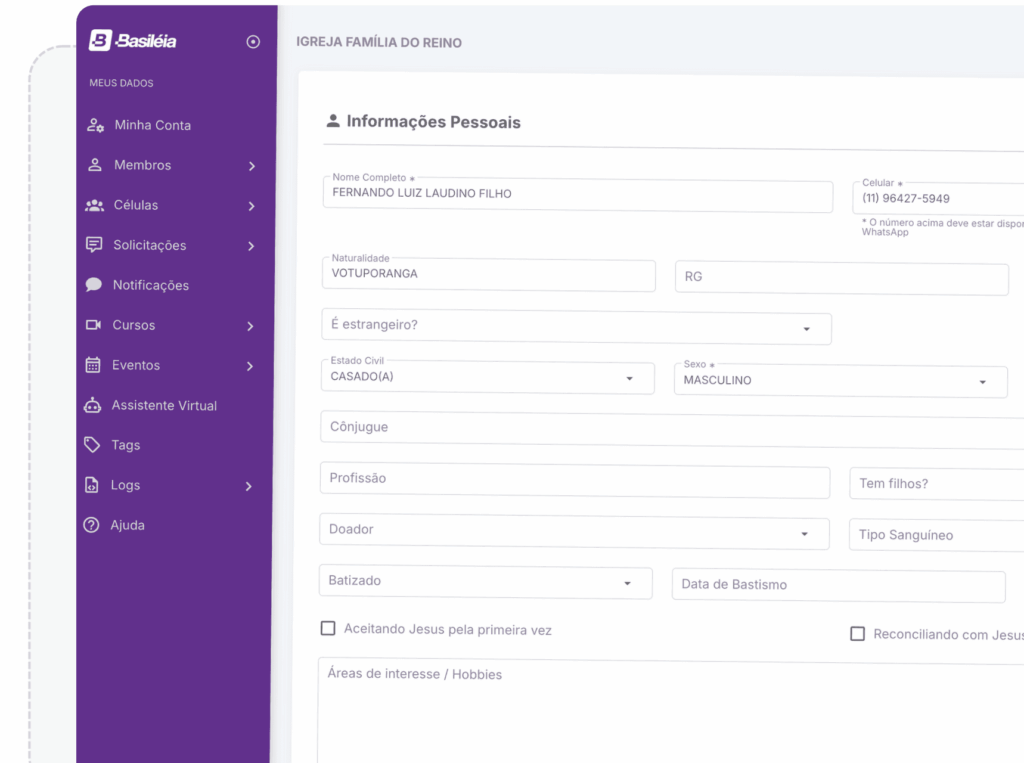Enable the Reconciliando com Jesus checkbox
This screenshot has height=763, width=1024.
click(x=857, y=634)
